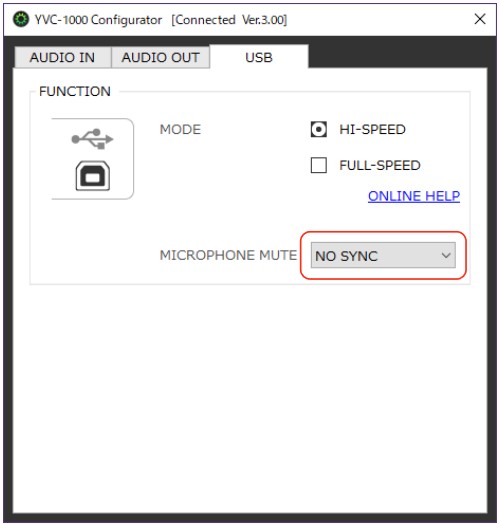Click the title bar Connected Ver.3.00 text
Viewport: 499px width, 524px height.
(x=229, y=20)
